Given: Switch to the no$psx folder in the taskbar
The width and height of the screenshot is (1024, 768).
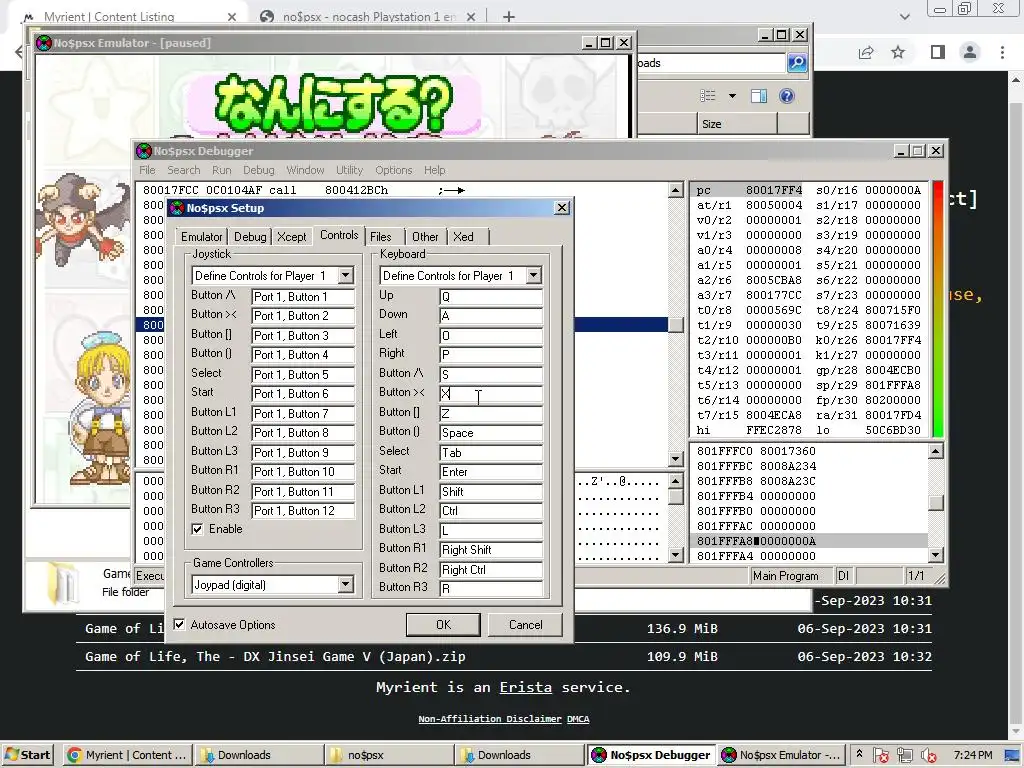Looking at the screenshot, I should [x=389, y=755].
